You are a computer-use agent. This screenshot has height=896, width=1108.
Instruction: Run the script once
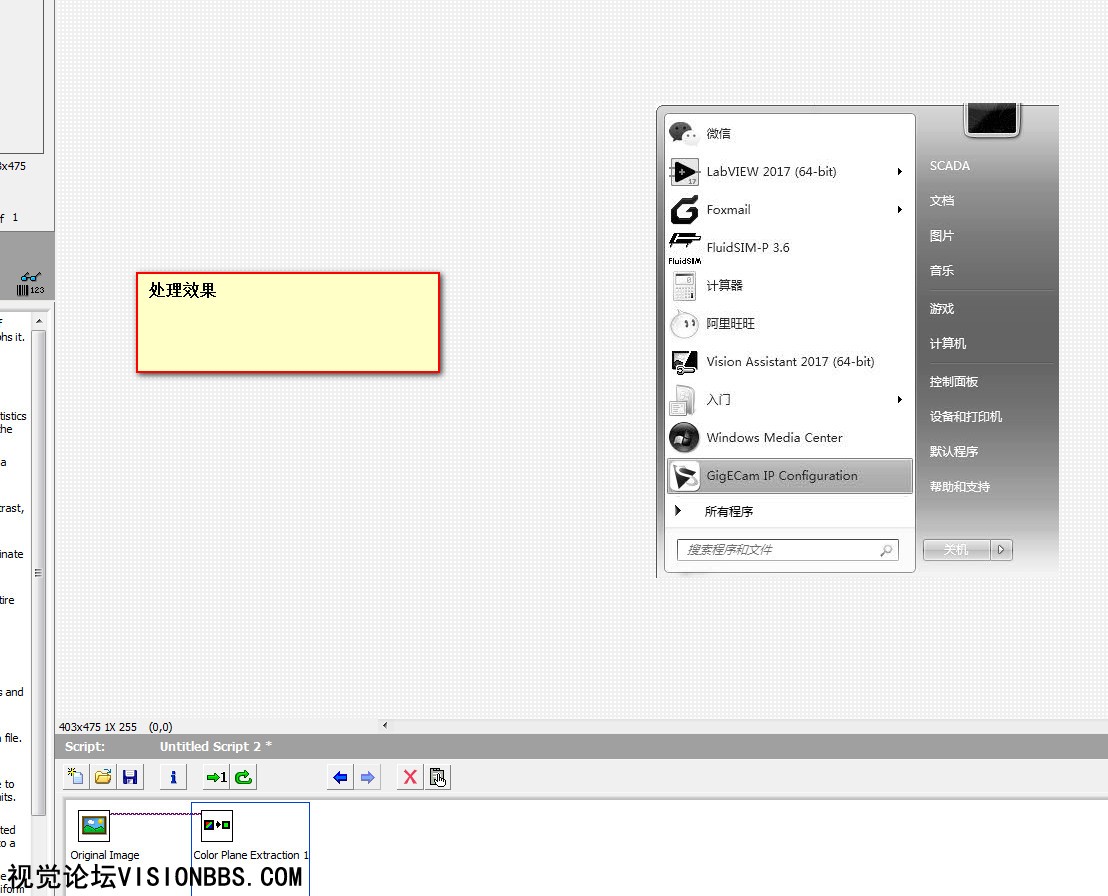216,777
